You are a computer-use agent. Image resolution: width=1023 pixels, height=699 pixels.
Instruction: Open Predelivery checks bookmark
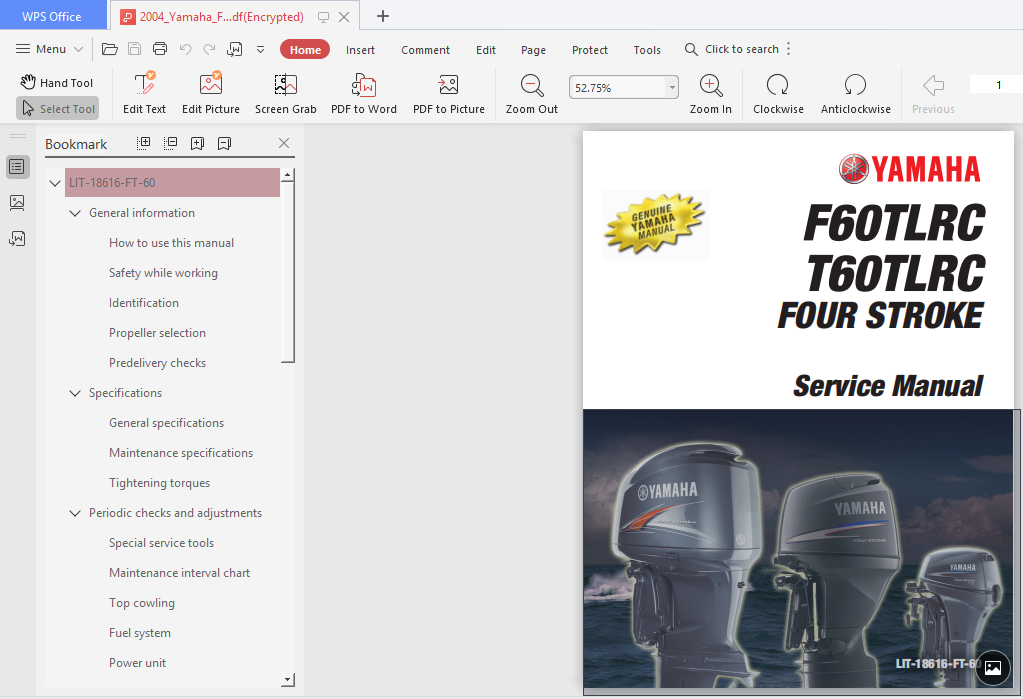[157, 363]
